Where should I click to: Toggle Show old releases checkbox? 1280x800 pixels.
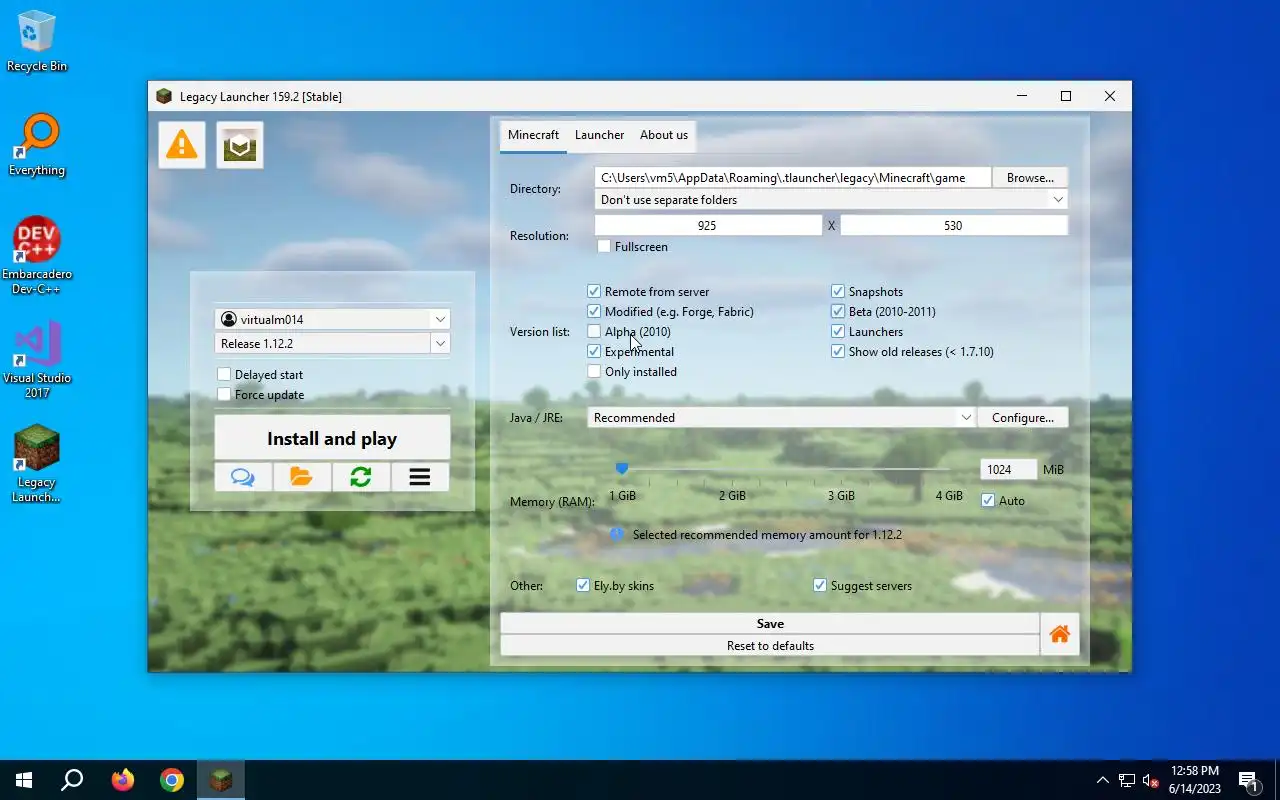pos(838,351)
